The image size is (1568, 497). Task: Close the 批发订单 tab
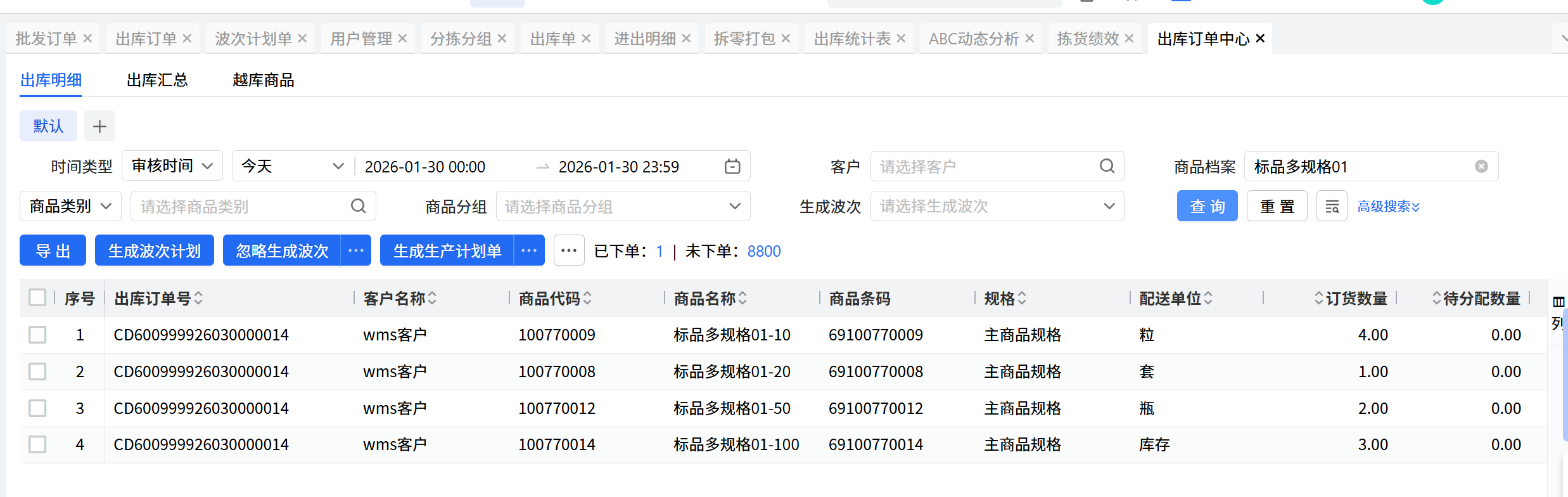[x=87, y=39]
